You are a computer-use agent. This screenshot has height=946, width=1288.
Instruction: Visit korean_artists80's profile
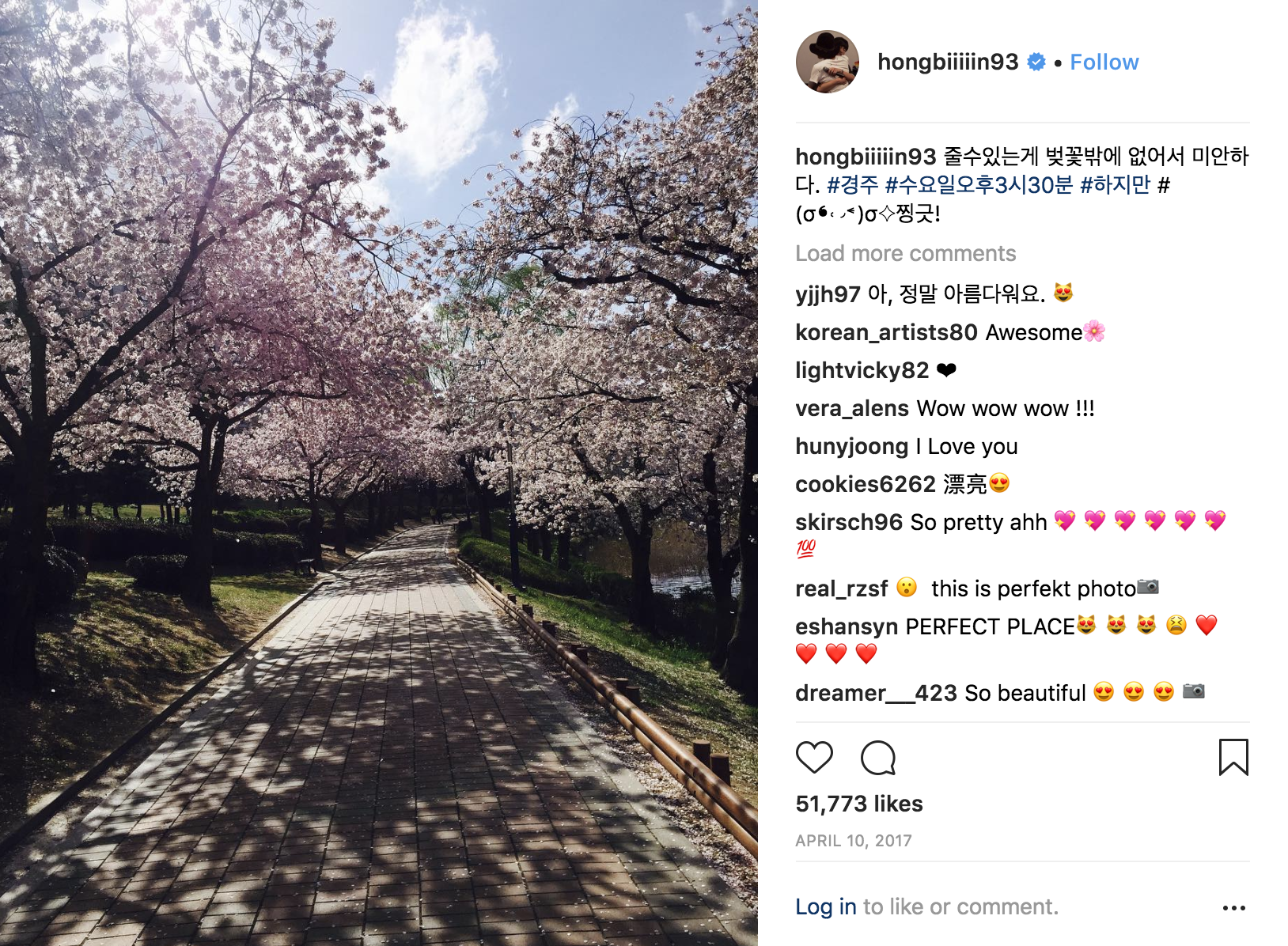pos(886,332)
